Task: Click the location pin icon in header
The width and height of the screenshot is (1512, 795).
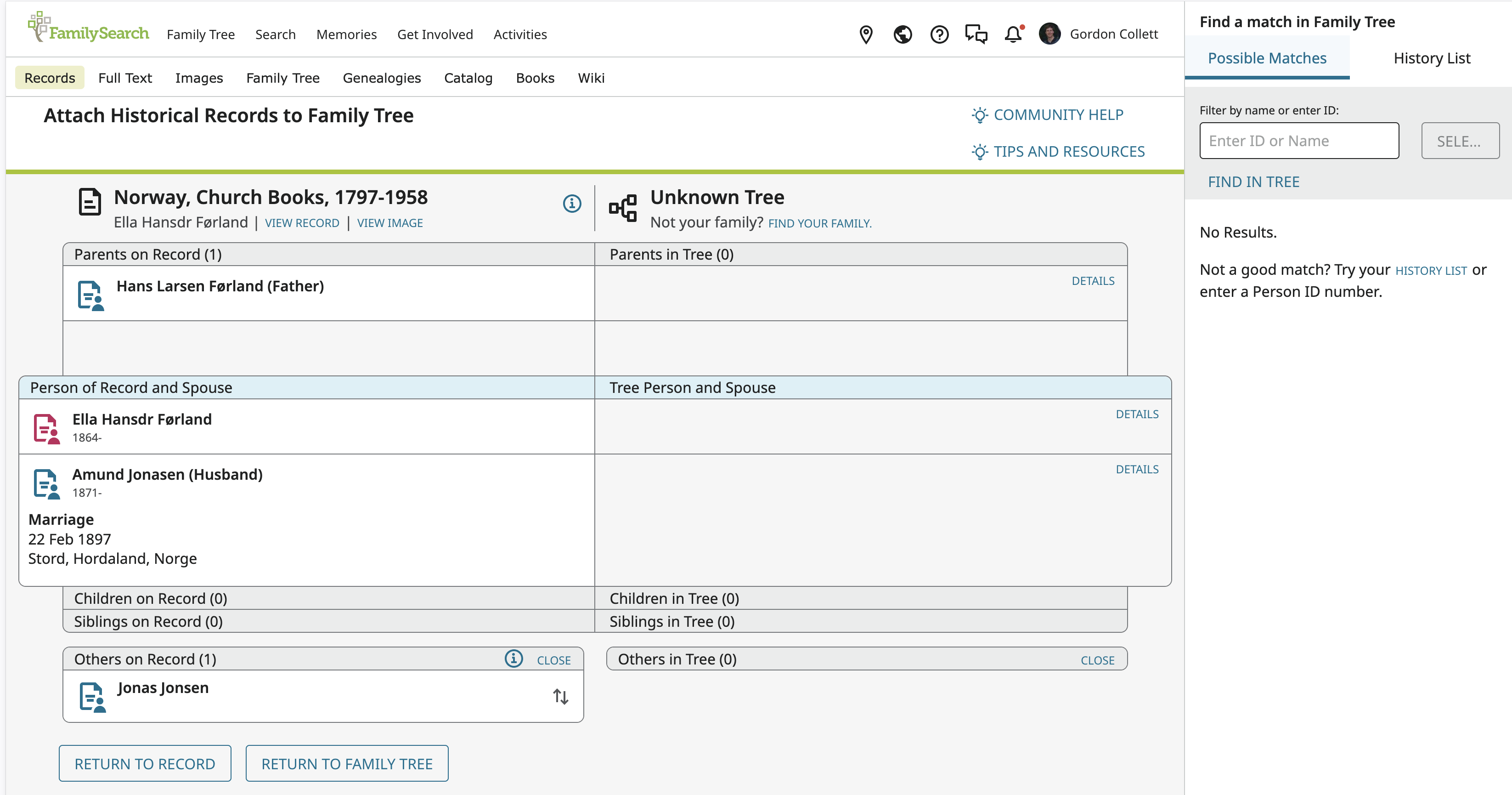Action: [x=866, y=34]
